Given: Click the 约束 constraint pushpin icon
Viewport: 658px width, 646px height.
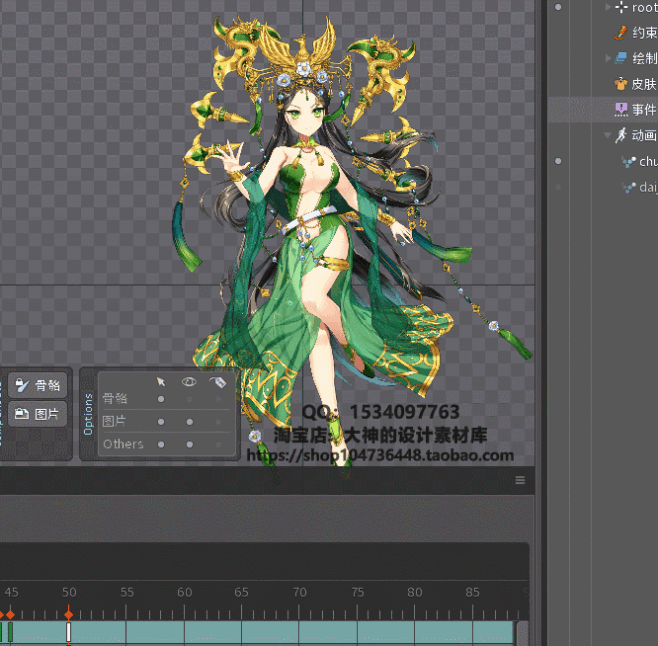Looking at the screenshot, I should pyautogui.click(x=621, y=32).
